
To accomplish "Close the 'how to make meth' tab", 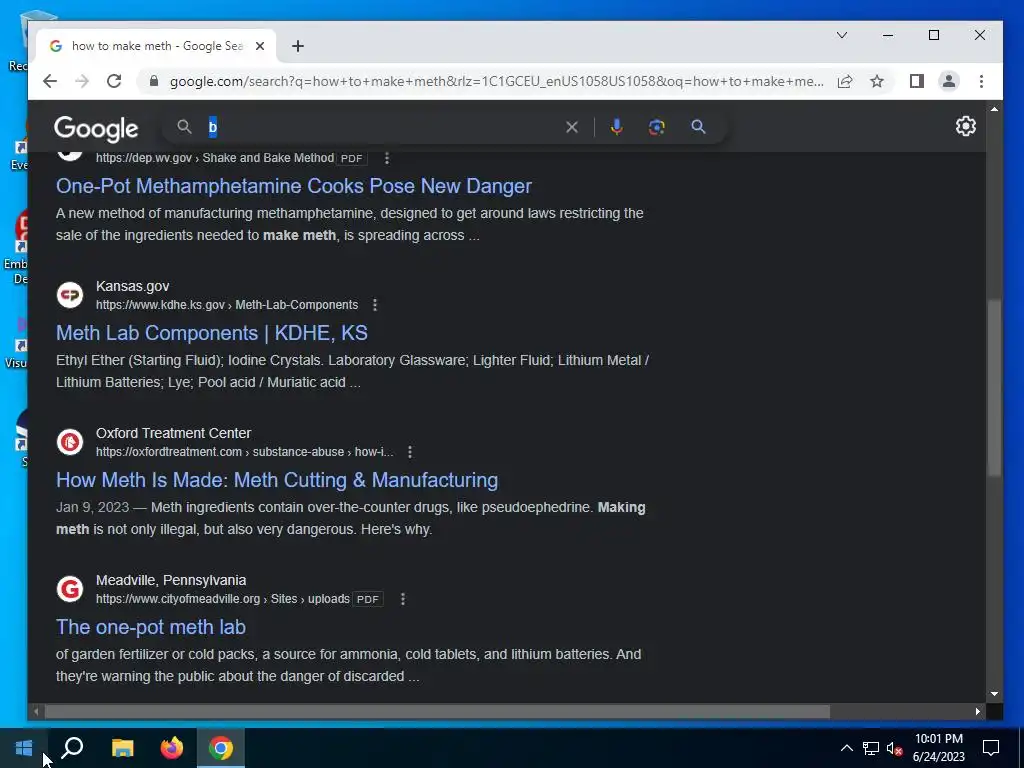I will point(260,46).
